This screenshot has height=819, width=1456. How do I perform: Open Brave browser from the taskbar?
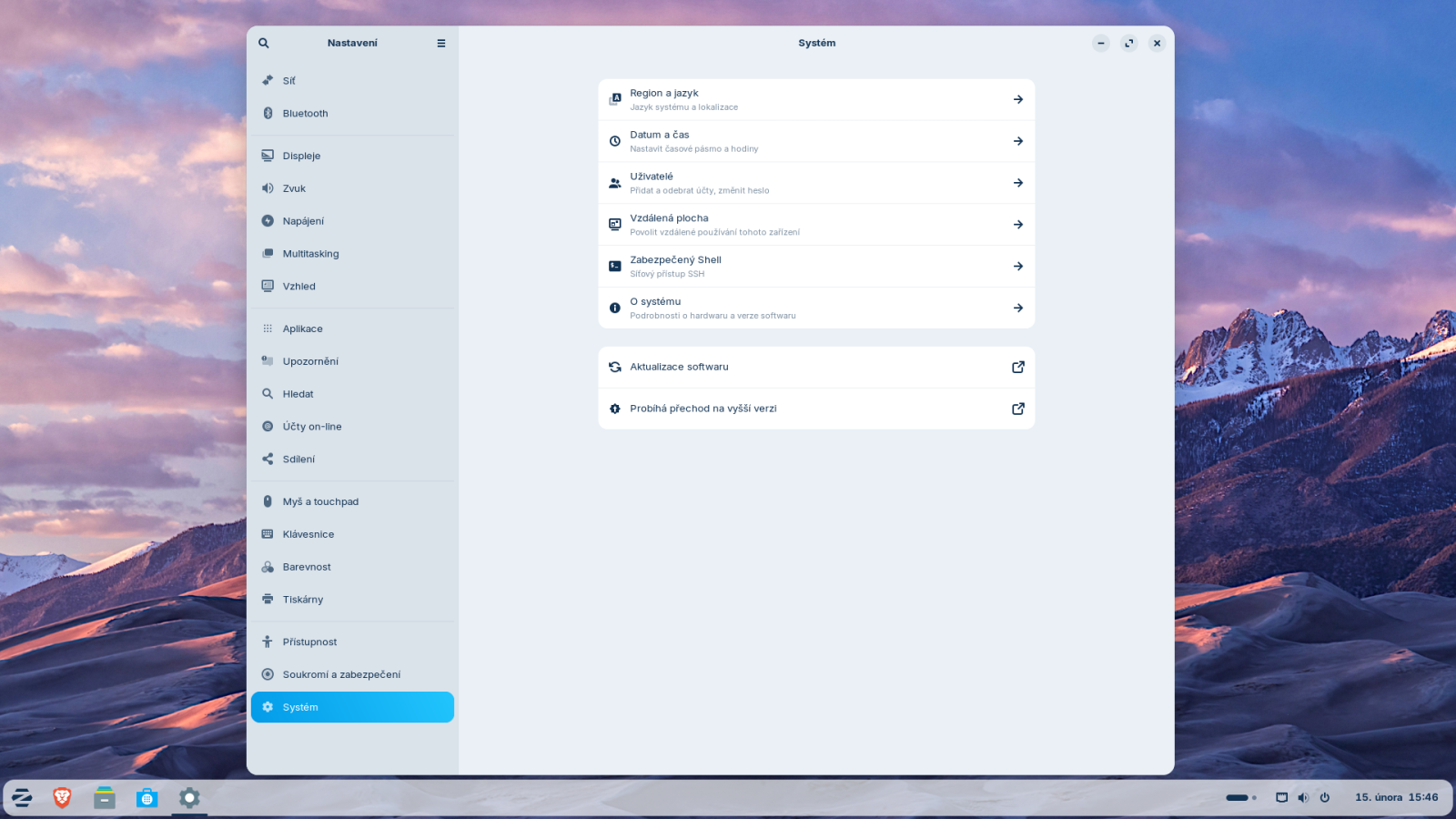[62, 798]
